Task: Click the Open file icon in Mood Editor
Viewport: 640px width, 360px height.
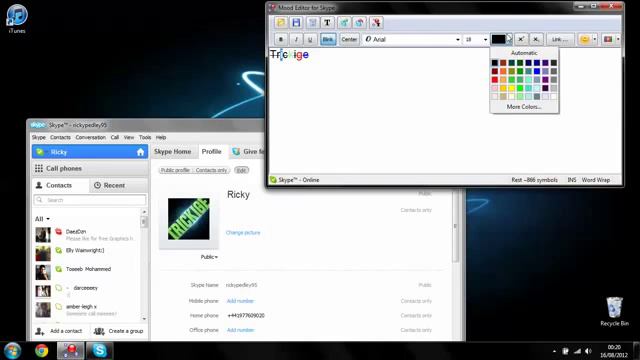Action: (281, 23)
